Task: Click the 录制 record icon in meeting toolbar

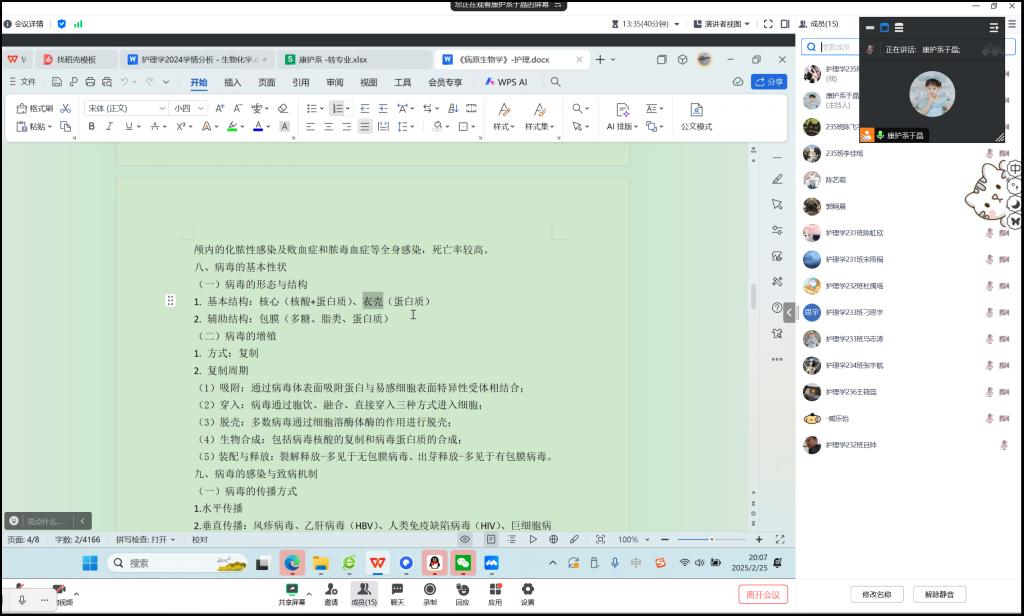Action: [430, 594]
